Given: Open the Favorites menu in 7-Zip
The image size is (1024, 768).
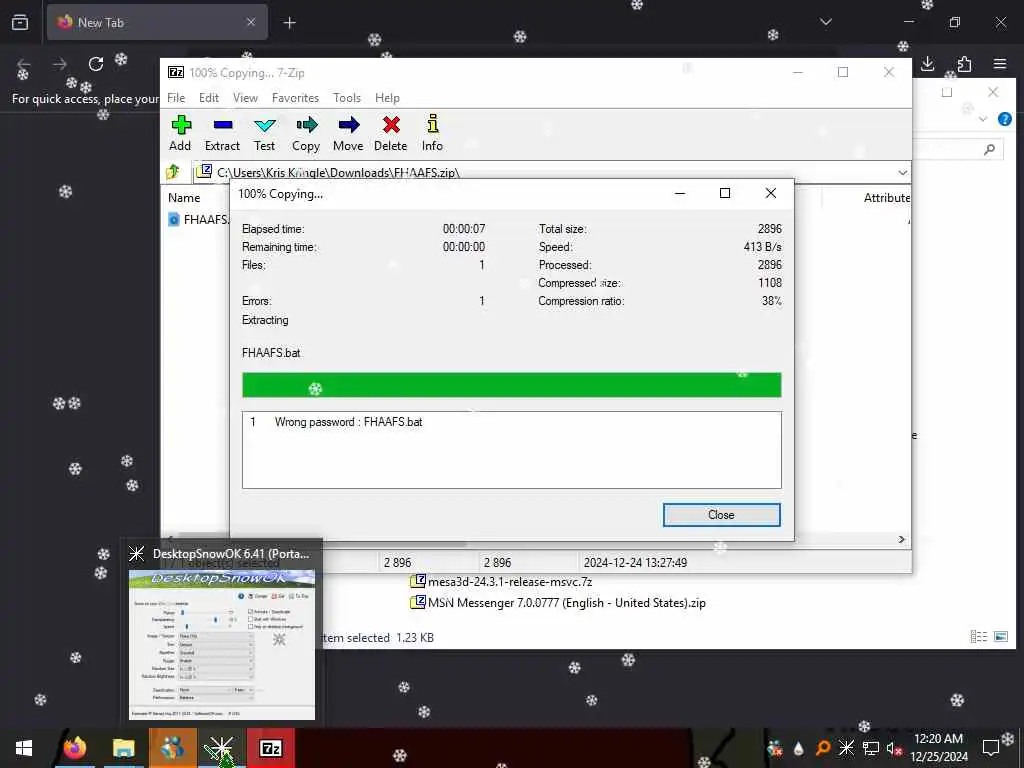Looking at the screenshot, I should pyautogui.click(x=295, y=97).
